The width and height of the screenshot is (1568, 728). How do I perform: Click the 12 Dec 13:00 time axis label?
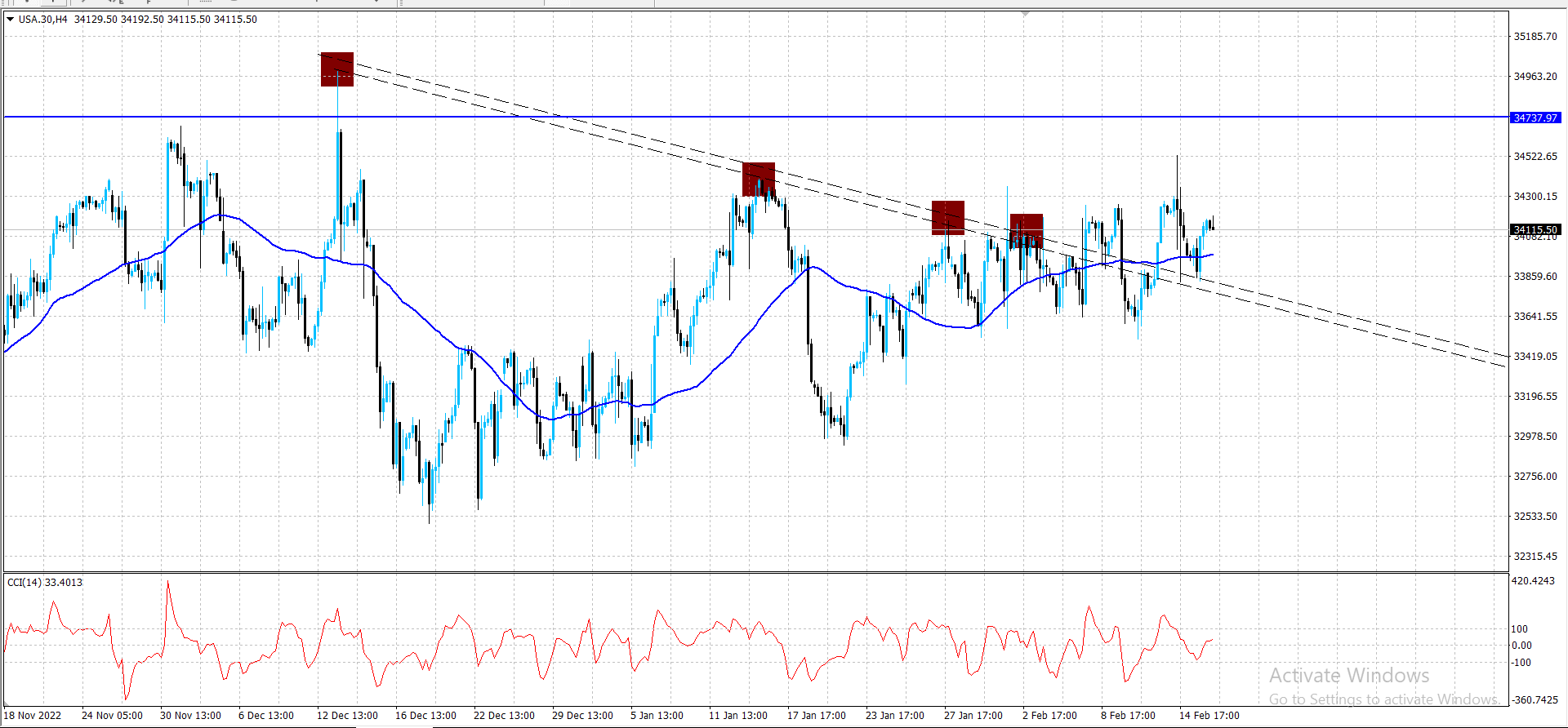pyautogui.click(x=347, y=715)
